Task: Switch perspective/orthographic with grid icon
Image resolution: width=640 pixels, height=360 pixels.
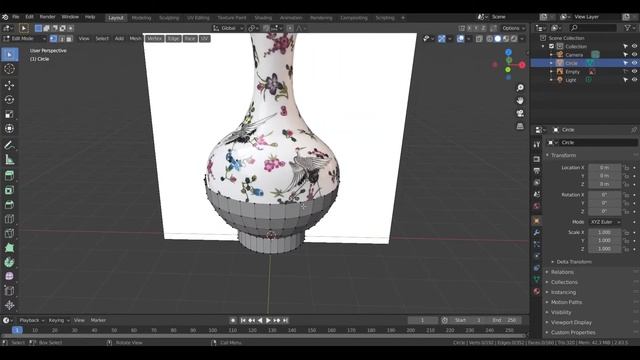Action: [520, 126]
